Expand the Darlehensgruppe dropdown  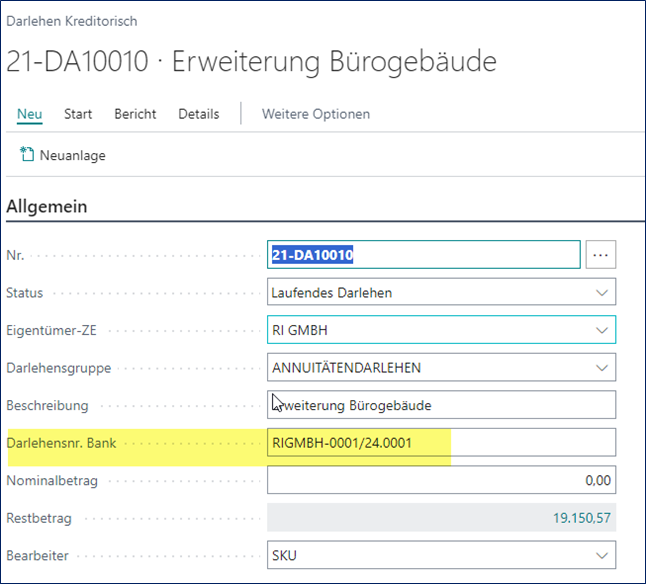(x=601, y=368)
